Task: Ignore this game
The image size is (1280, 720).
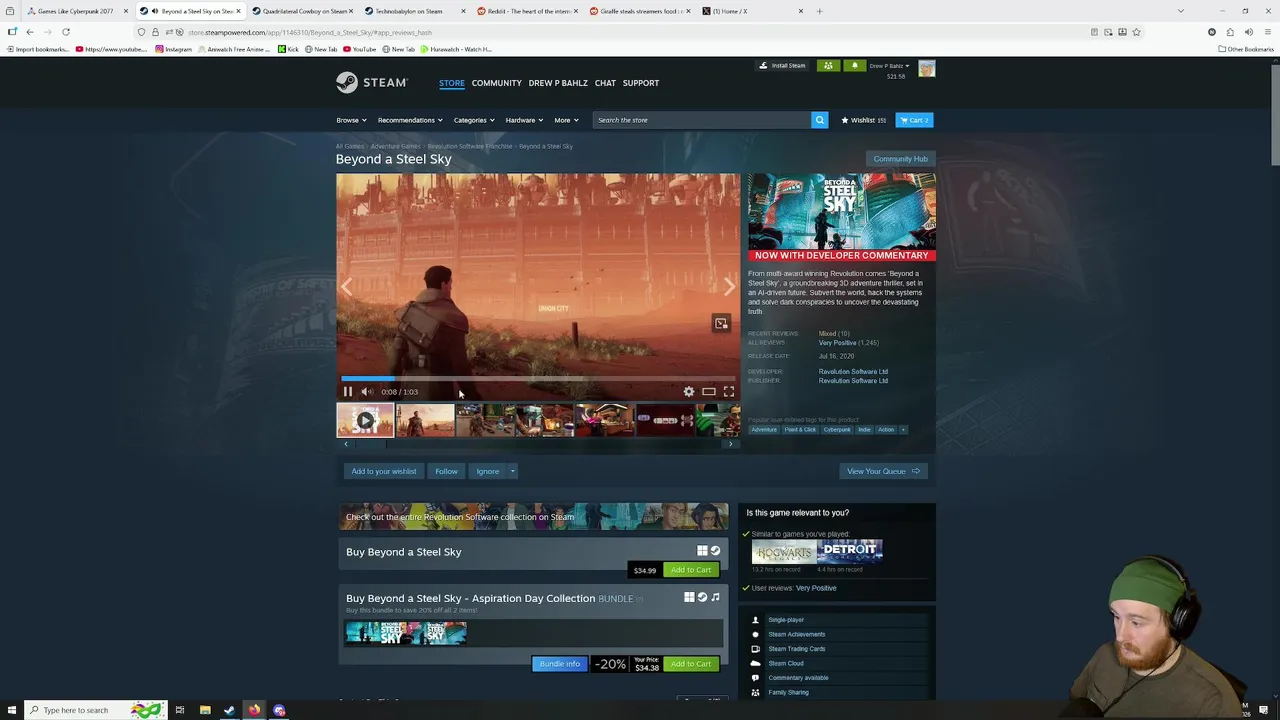Action: click(x=487, y=471)
